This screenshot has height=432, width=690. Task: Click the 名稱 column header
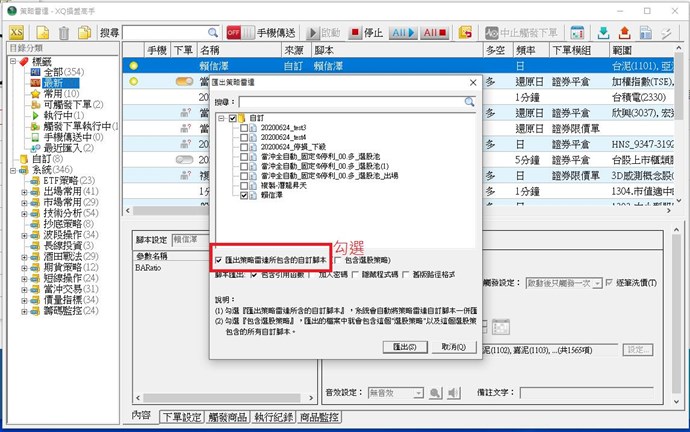click(x=239, y=50)
